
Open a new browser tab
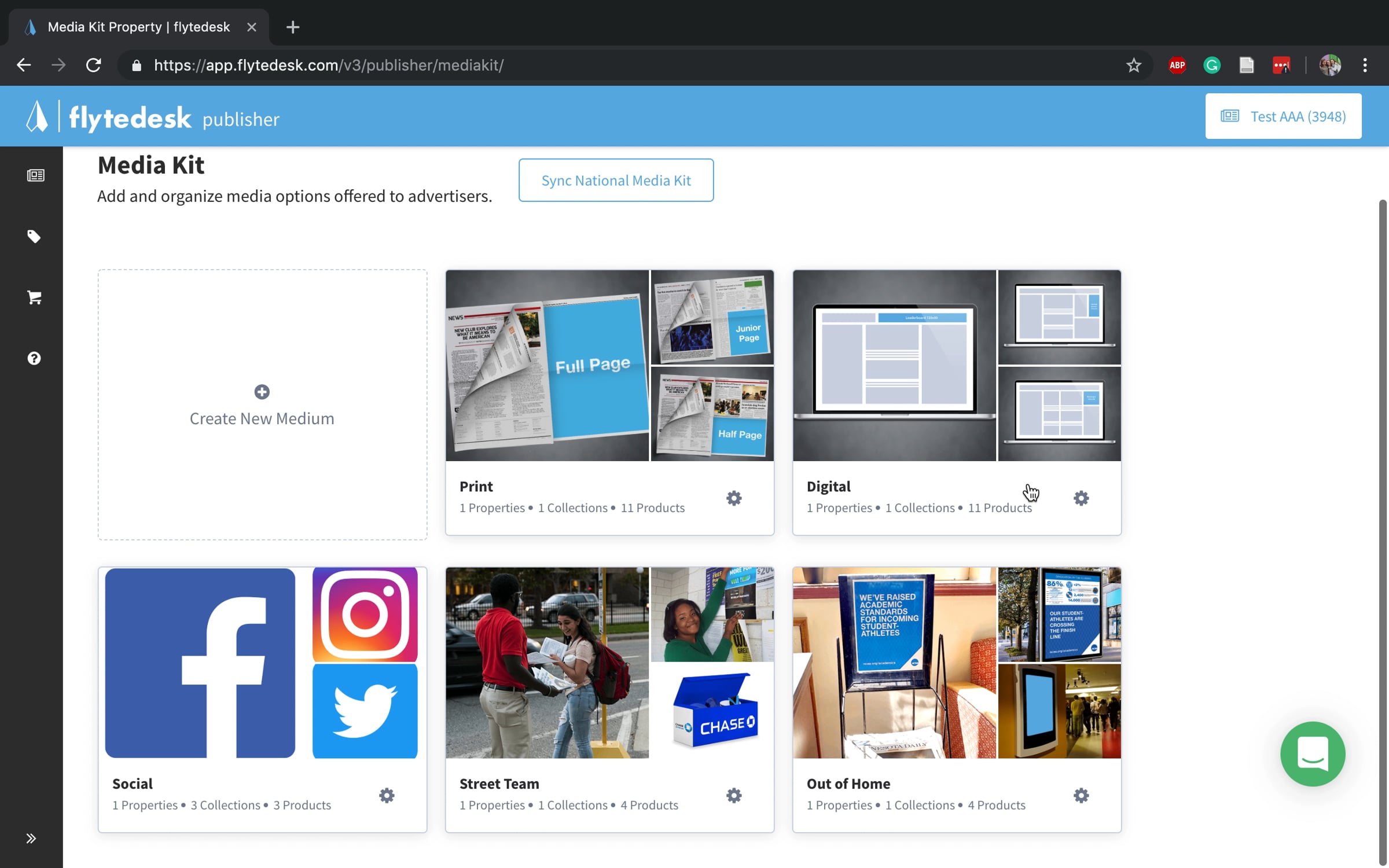click(293, 27)
